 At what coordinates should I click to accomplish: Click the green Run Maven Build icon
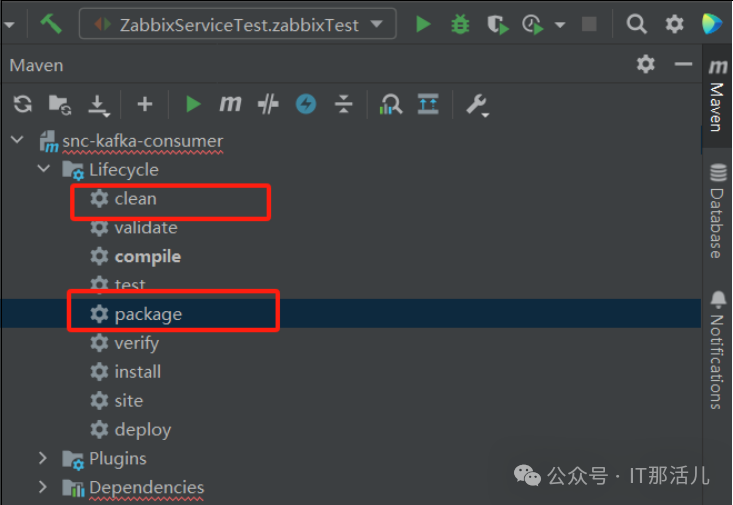click(193, 104)
